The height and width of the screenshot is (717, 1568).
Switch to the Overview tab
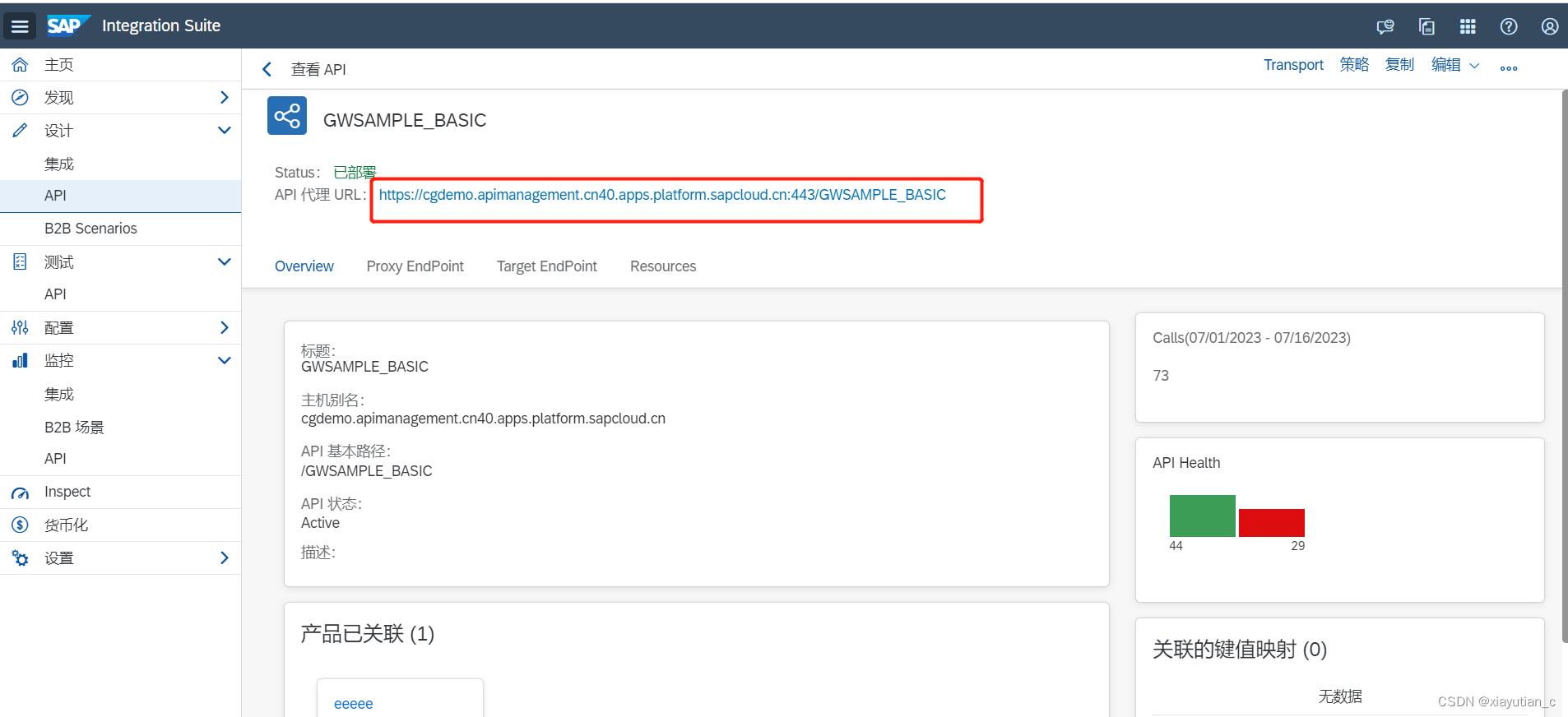click(x=304, y=266)
